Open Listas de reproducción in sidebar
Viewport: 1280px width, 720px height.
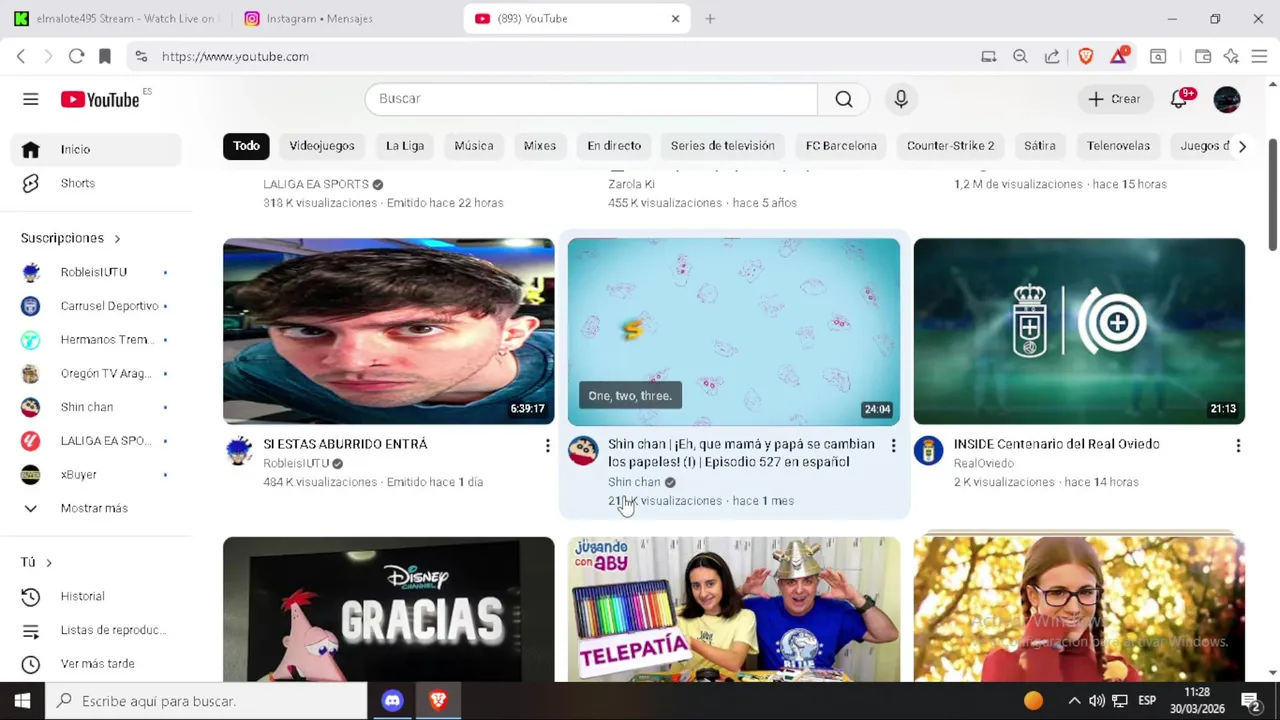[96, 630]
